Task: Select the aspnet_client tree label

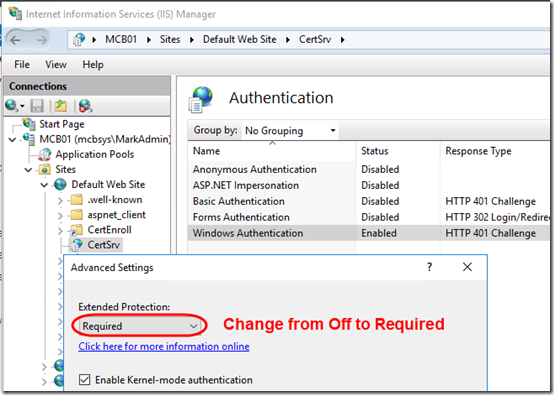Action: (x=117, y=215)
